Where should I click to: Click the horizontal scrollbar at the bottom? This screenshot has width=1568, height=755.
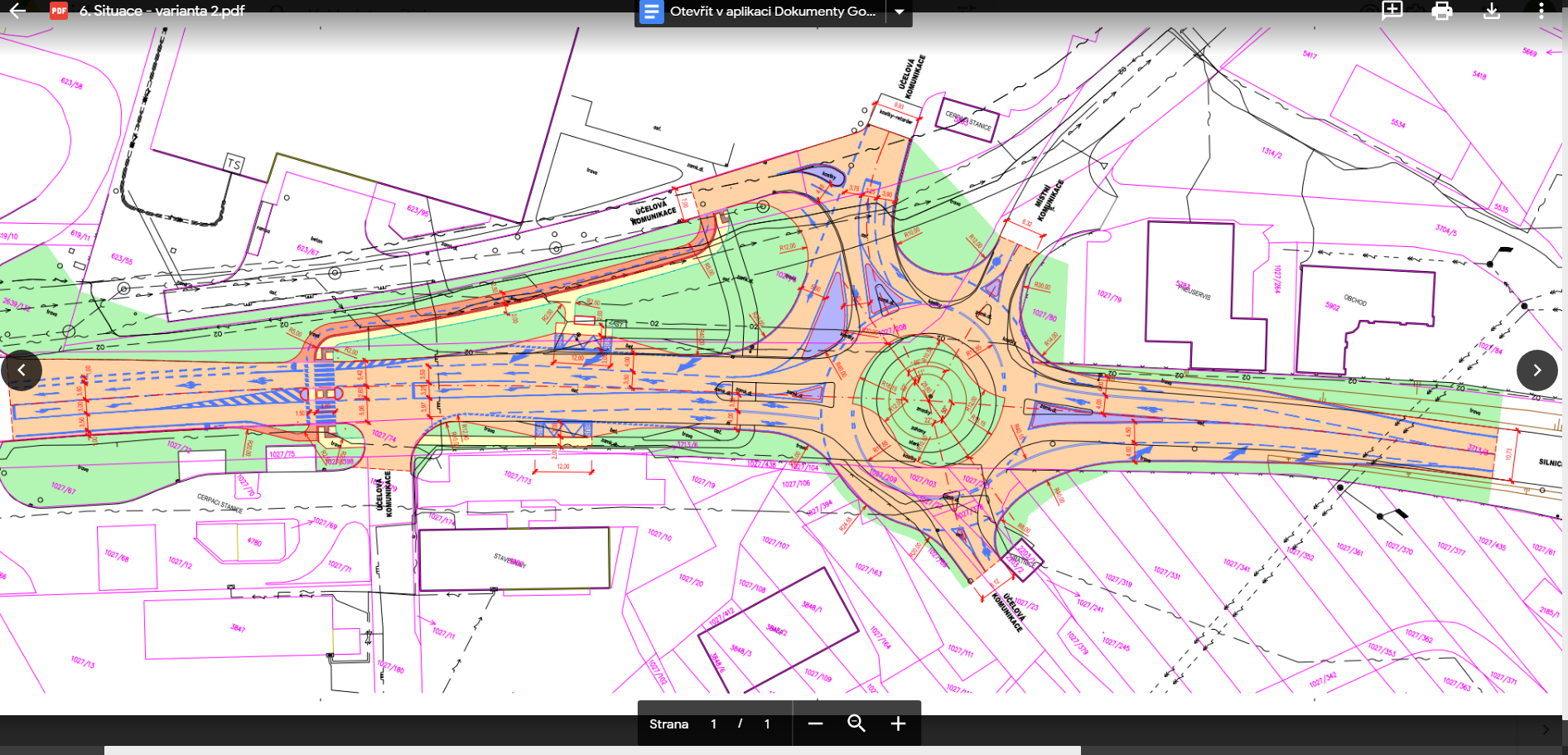click(592, 750)
